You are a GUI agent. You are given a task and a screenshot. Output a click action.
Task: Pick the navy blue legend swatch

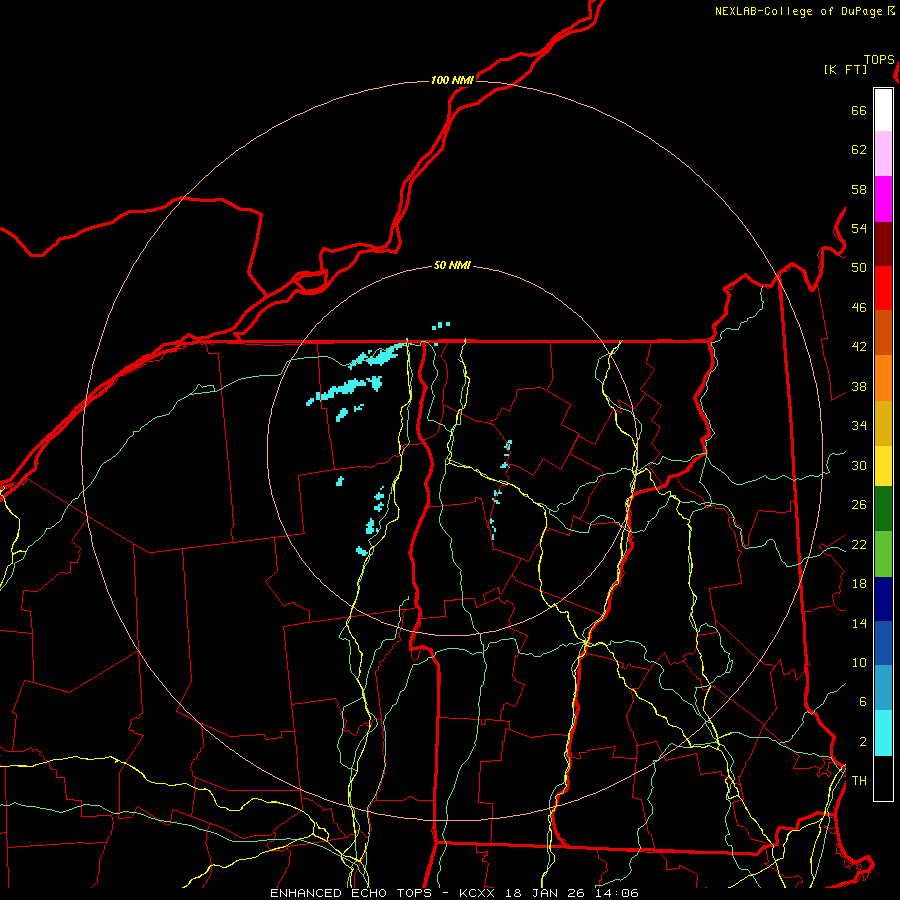point(883,599)
